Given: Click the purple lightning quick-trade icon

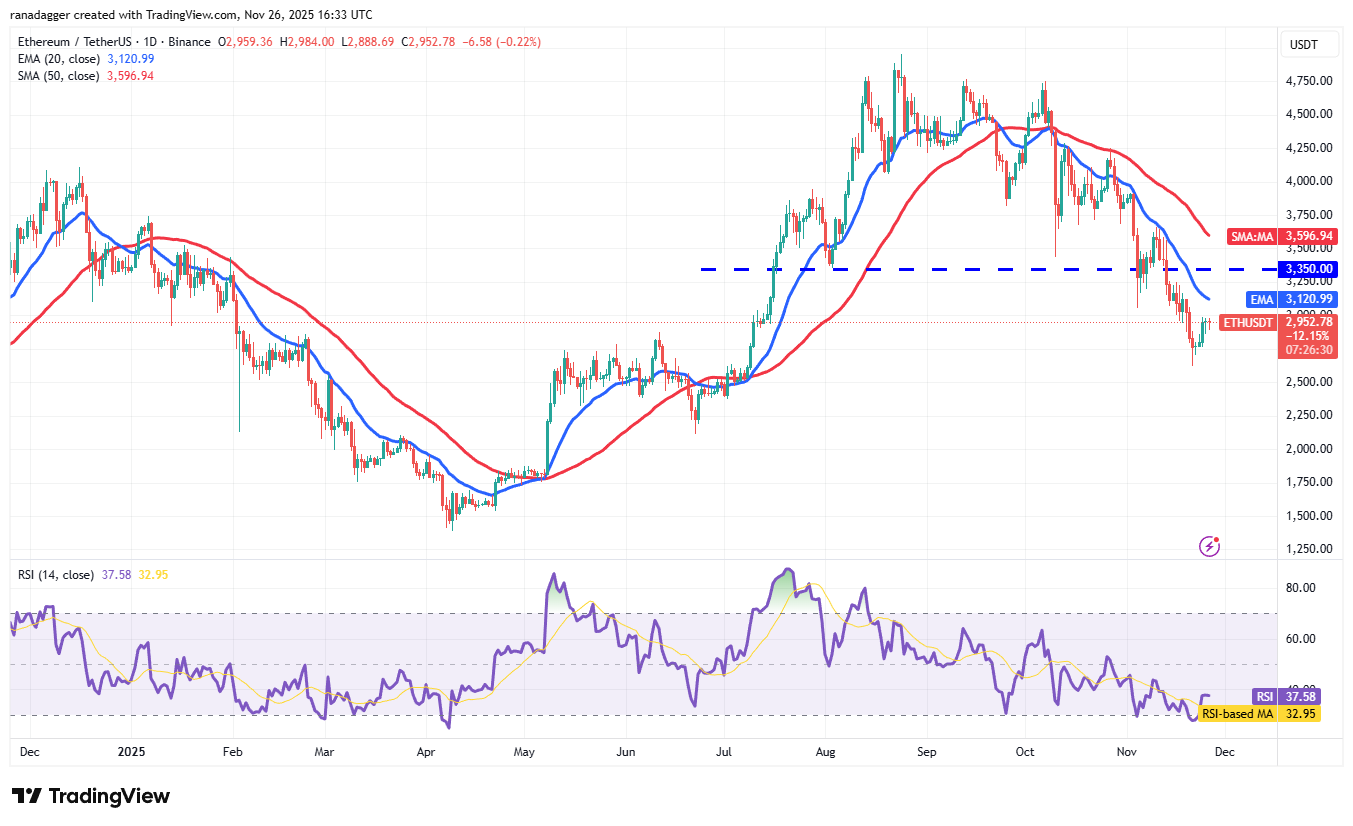Looking at the screenshot, I should 1210,545.
